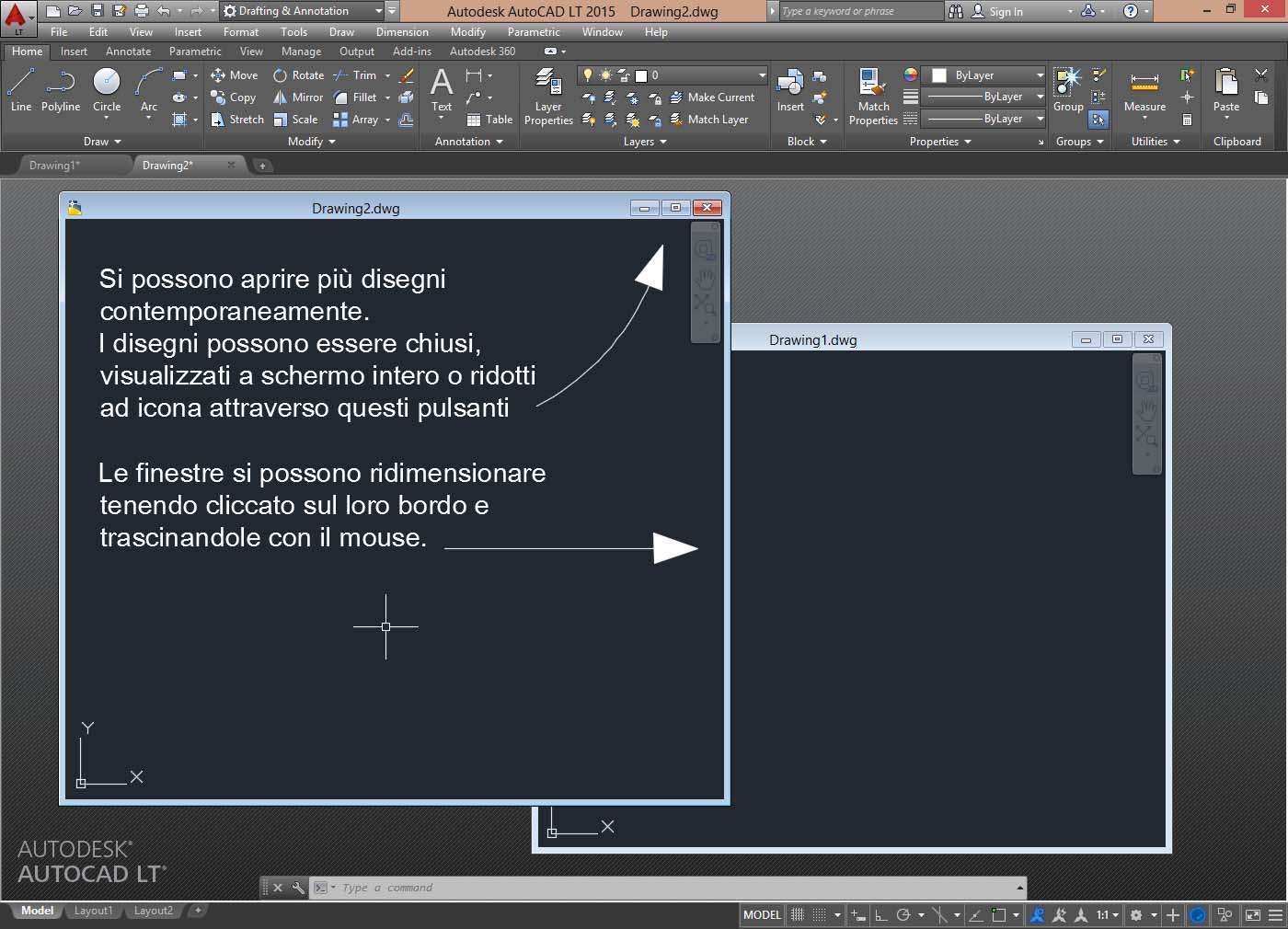The width and height of the screenshot is (1288, 929).
Task: Open the ByLayer color dropdown
Action: coord(983,75)
